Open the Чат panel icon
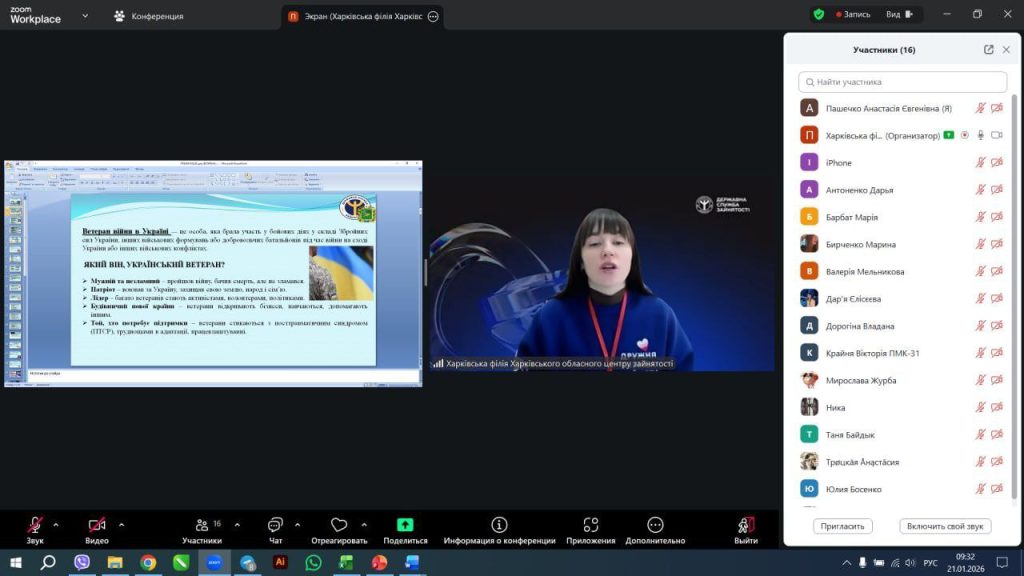Viewport: 1024px width, 576px height. click(x=275, y=525)
